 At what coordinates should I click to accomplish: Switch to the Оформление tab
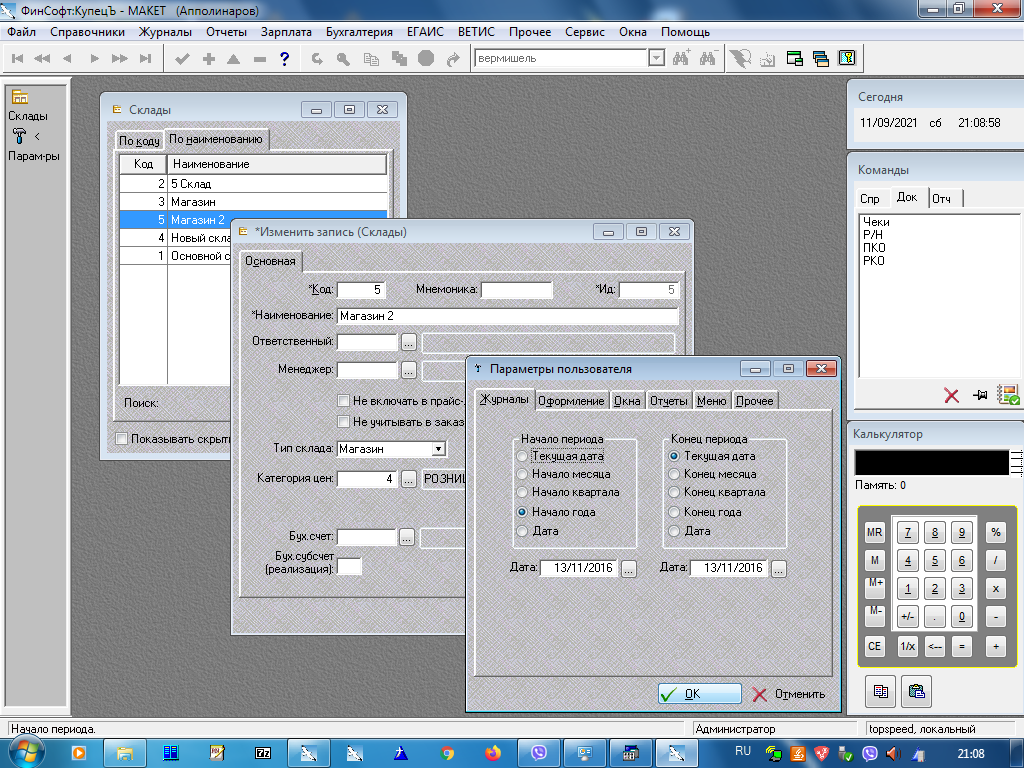[571, 401]
